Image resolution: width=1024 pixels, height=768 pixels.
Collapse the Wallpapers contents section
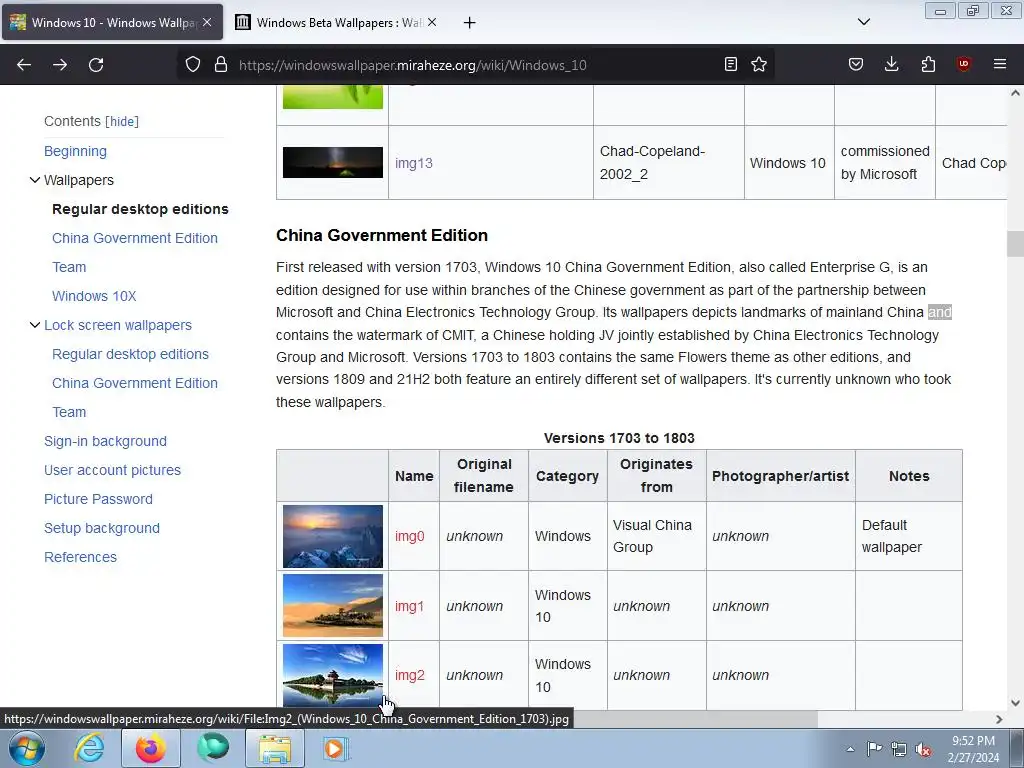35,180
